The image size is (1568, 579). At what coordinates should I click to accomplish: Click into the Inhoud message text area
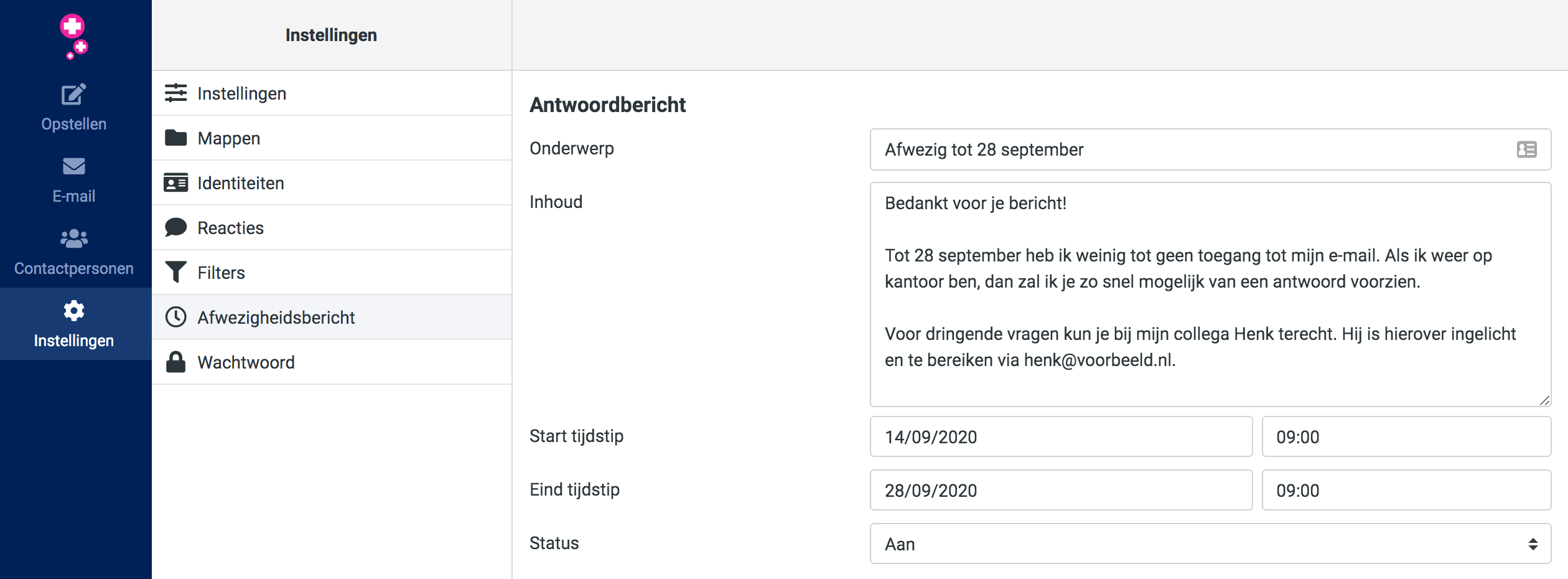click(1210, 294)
